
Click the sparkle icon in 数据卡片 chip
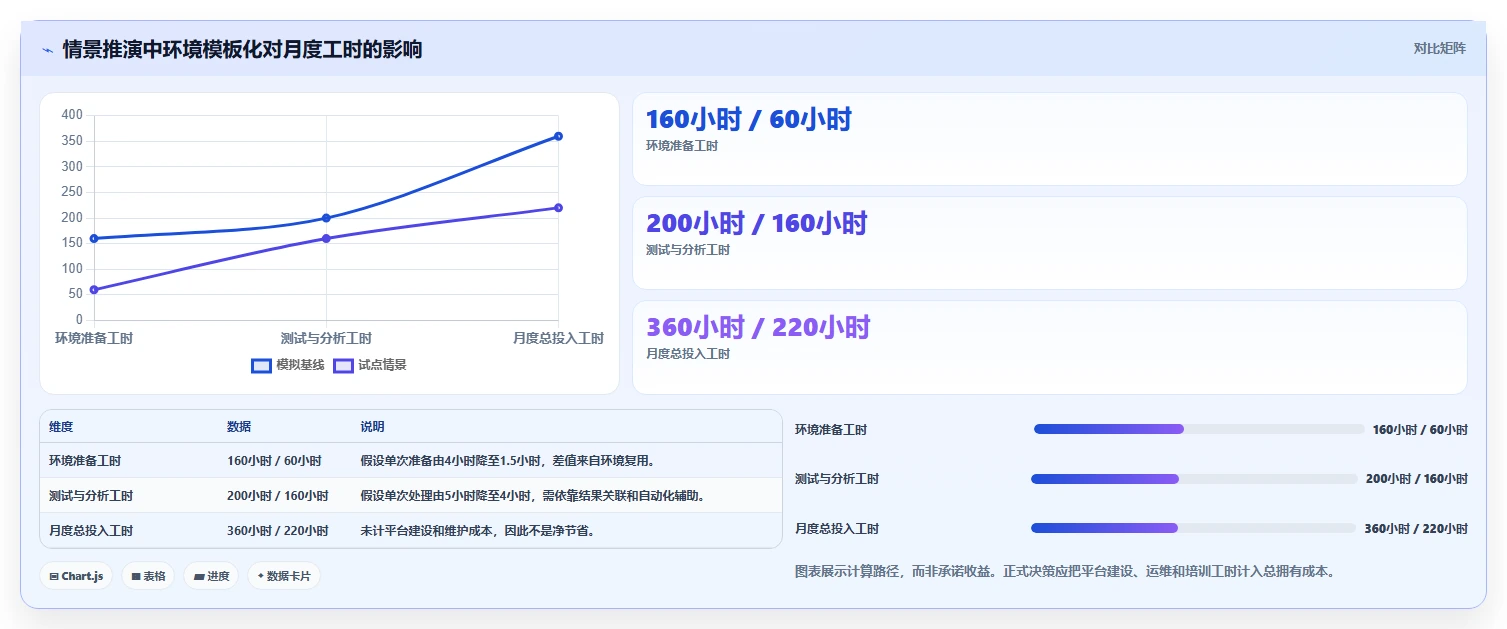pyautogui.click(x=260, y=576)
